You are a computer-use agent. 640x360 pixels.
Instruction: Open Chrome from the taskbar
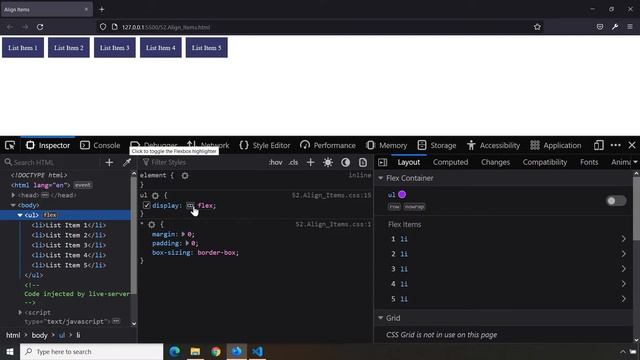tap(216, 351)
